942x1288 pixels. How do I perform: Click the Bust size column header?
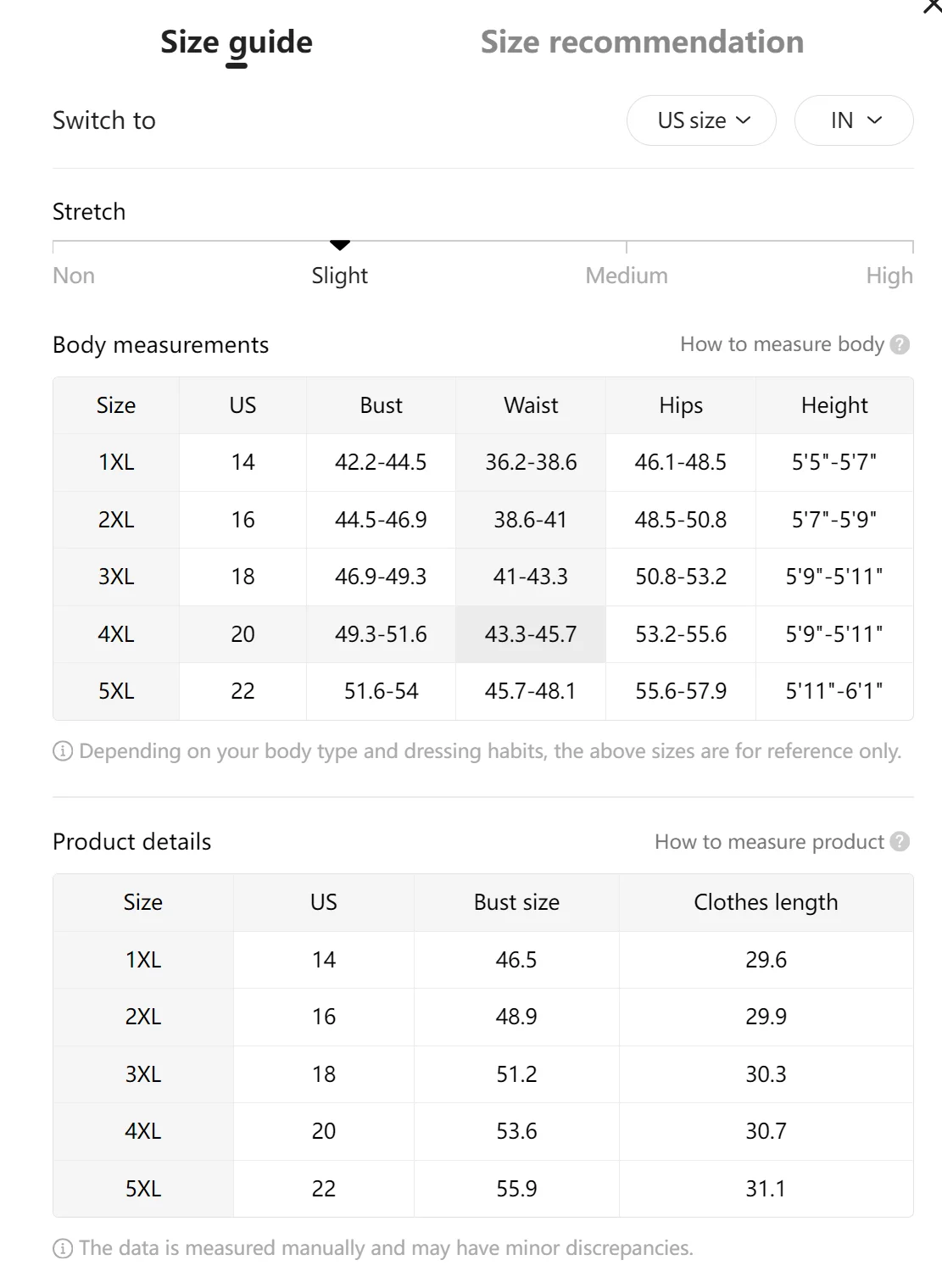click(516, 902)
